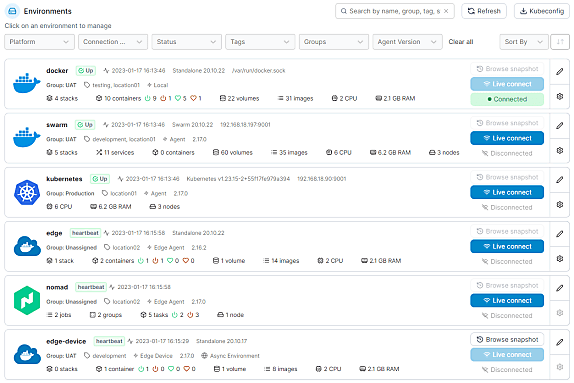Screen dimensions: 574x383
Task: Open settings gear icon for docker environment
Action: pyautogui.click(x=559, y=96)
